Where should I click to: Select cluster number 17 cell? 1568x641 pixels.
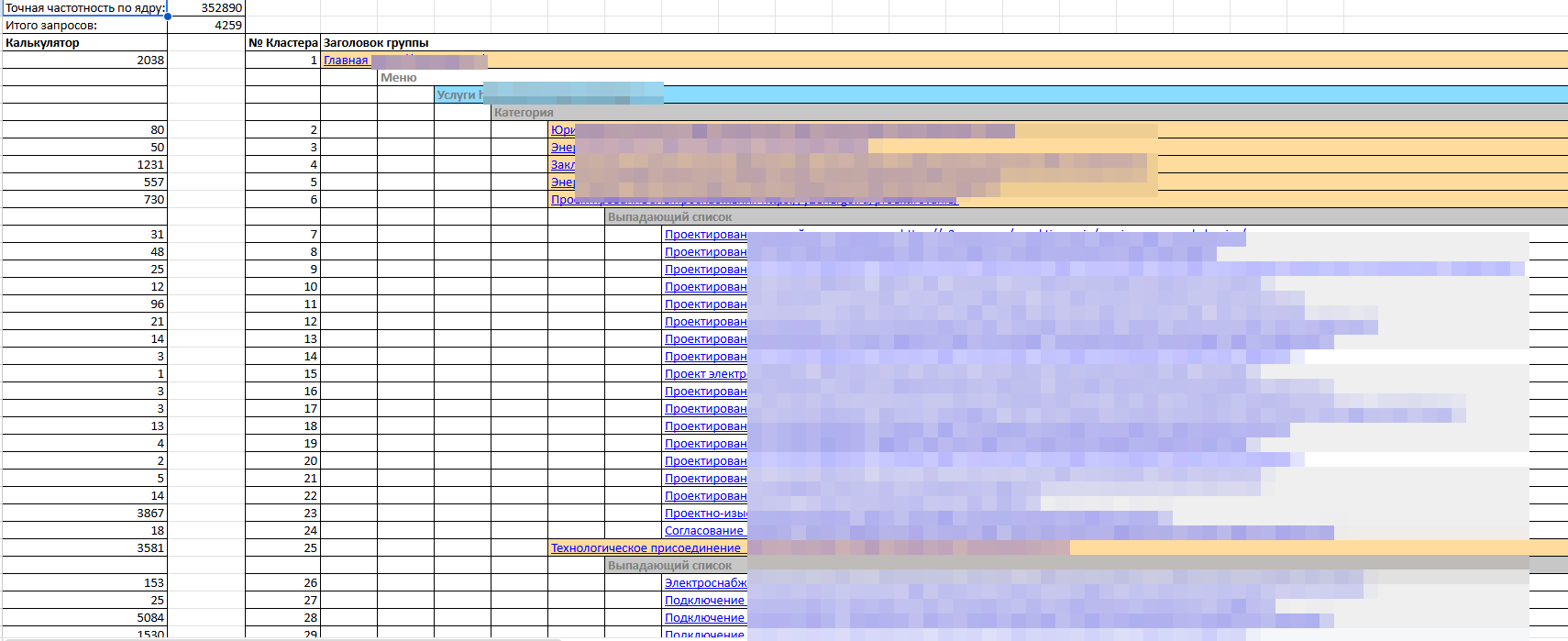pyautogui.click(x=282, y=409)
